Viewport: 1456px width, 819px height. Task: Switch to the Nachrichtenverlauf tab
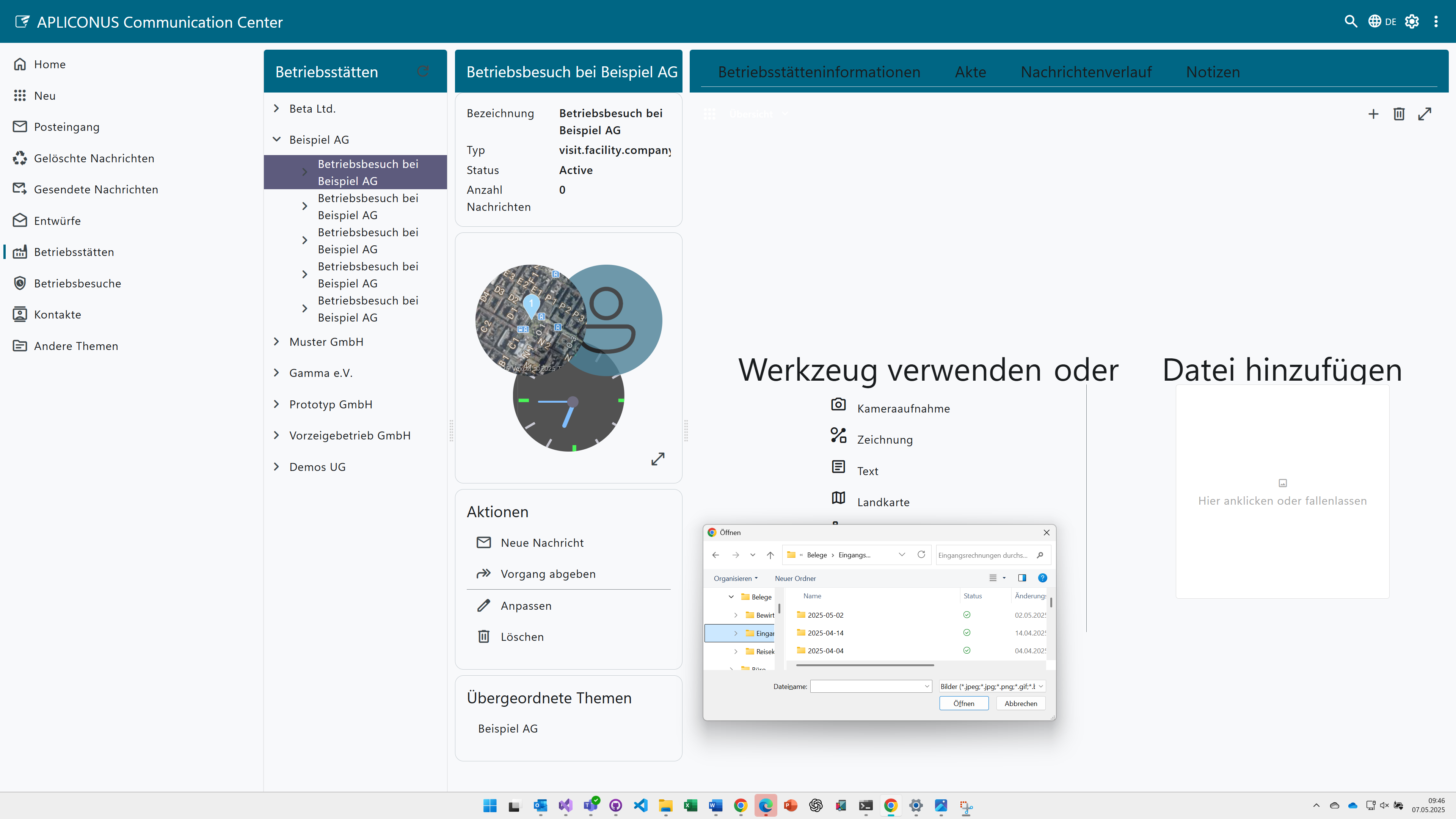(1086, 72)
